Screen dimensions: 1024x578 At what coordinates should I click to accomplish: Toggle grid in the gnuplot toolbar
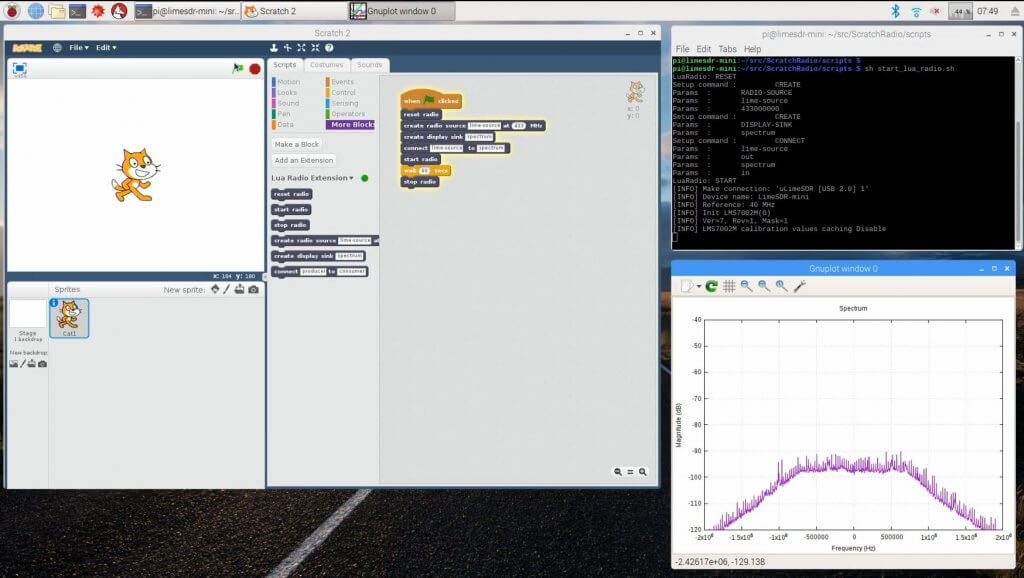pos(729,286)
